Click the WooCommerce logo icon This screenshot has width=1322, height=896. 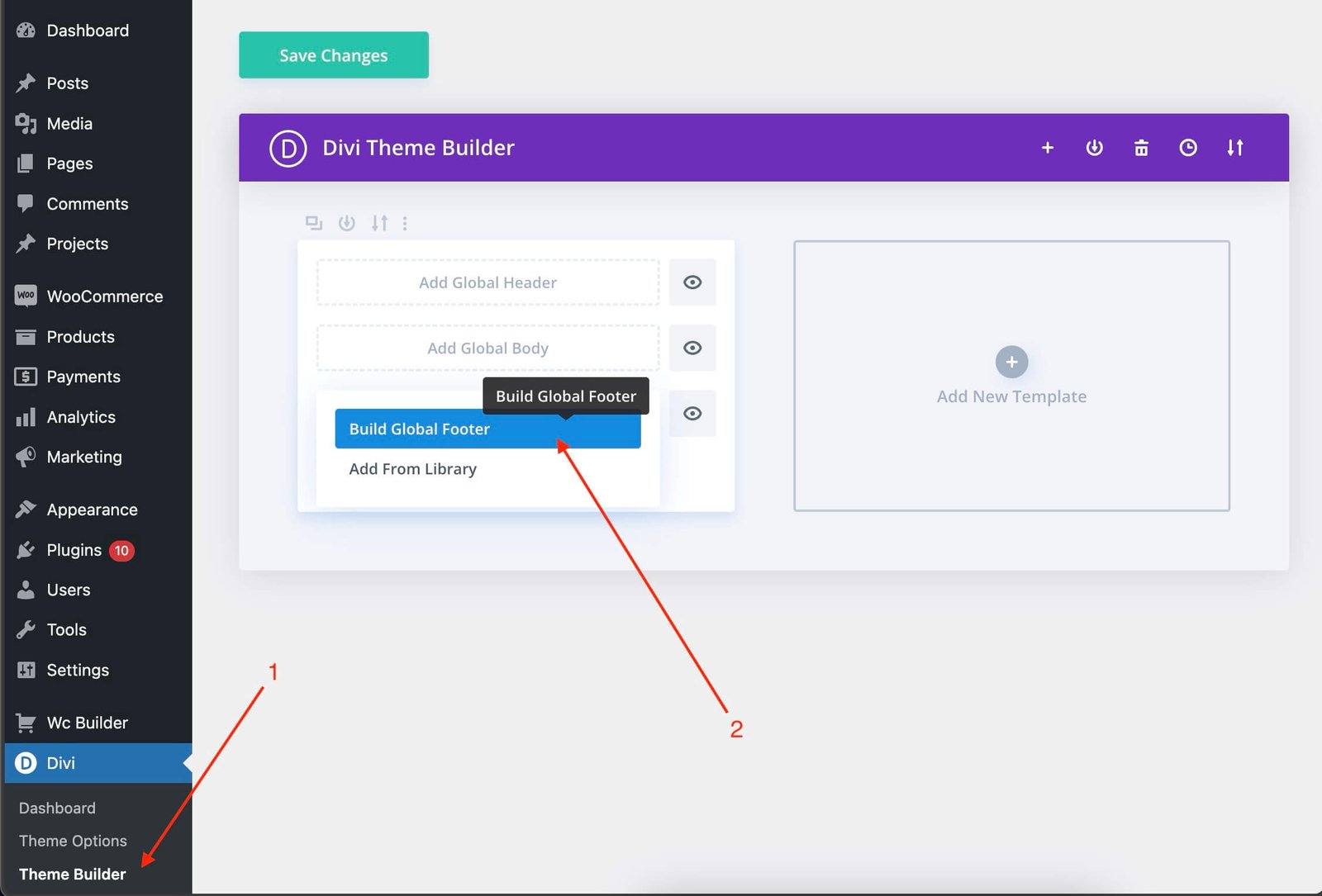pyautogui.click(x=26, y=296)
